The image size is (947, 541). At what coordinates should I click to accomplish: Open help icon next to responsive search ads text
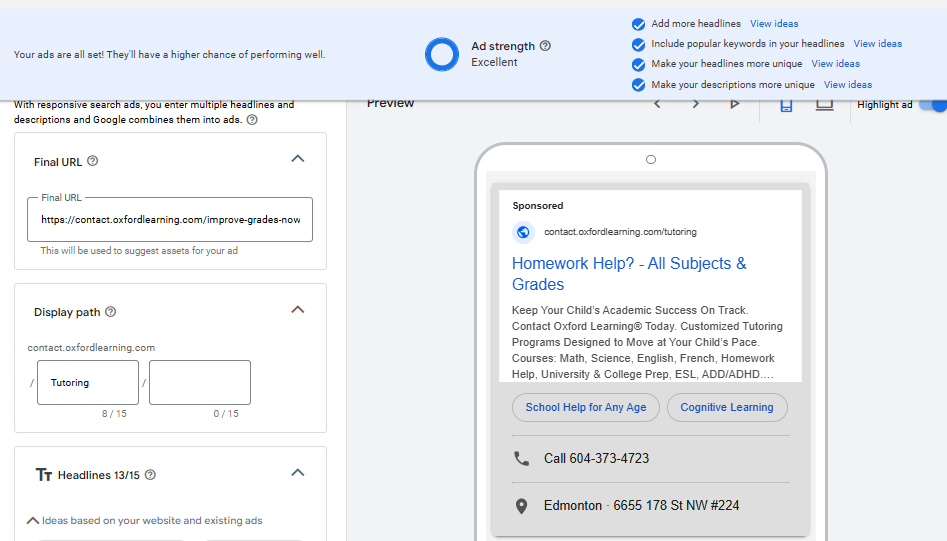pyautogui.click(x=252, y=120)
